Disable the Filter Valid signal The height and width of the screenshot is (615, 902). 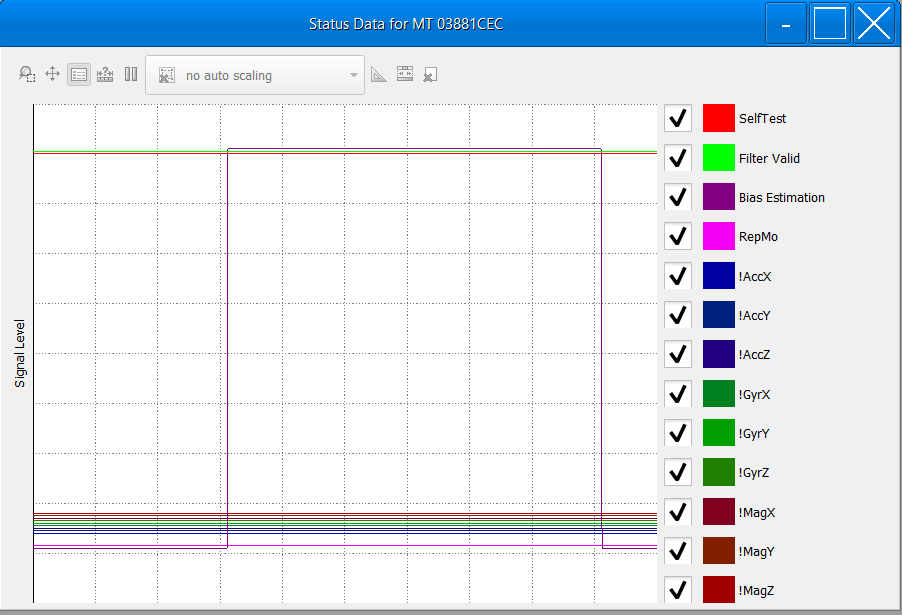(x=677, y=157)
